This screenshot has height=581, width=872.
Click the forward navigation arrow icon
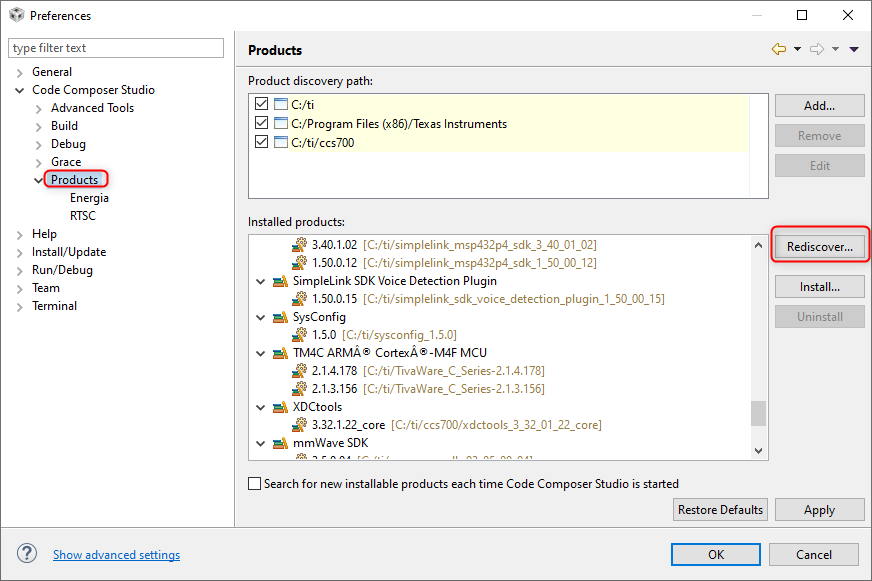click(x=816, y=49)
